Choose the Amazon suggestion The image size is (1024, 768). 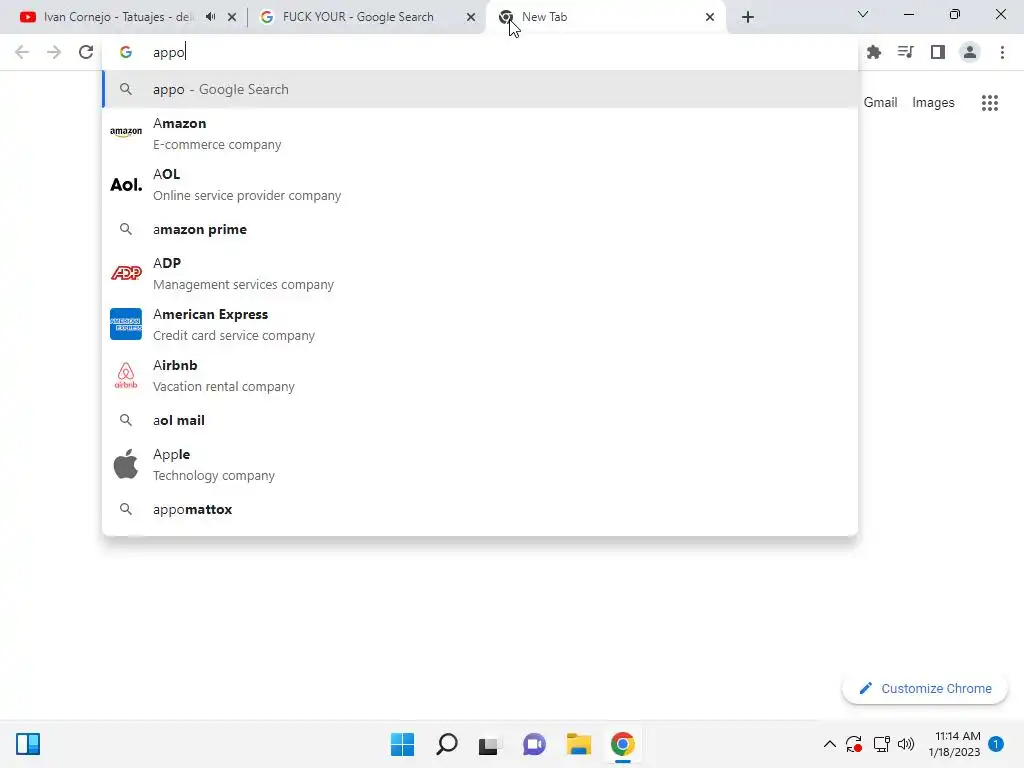click(480, 134)
